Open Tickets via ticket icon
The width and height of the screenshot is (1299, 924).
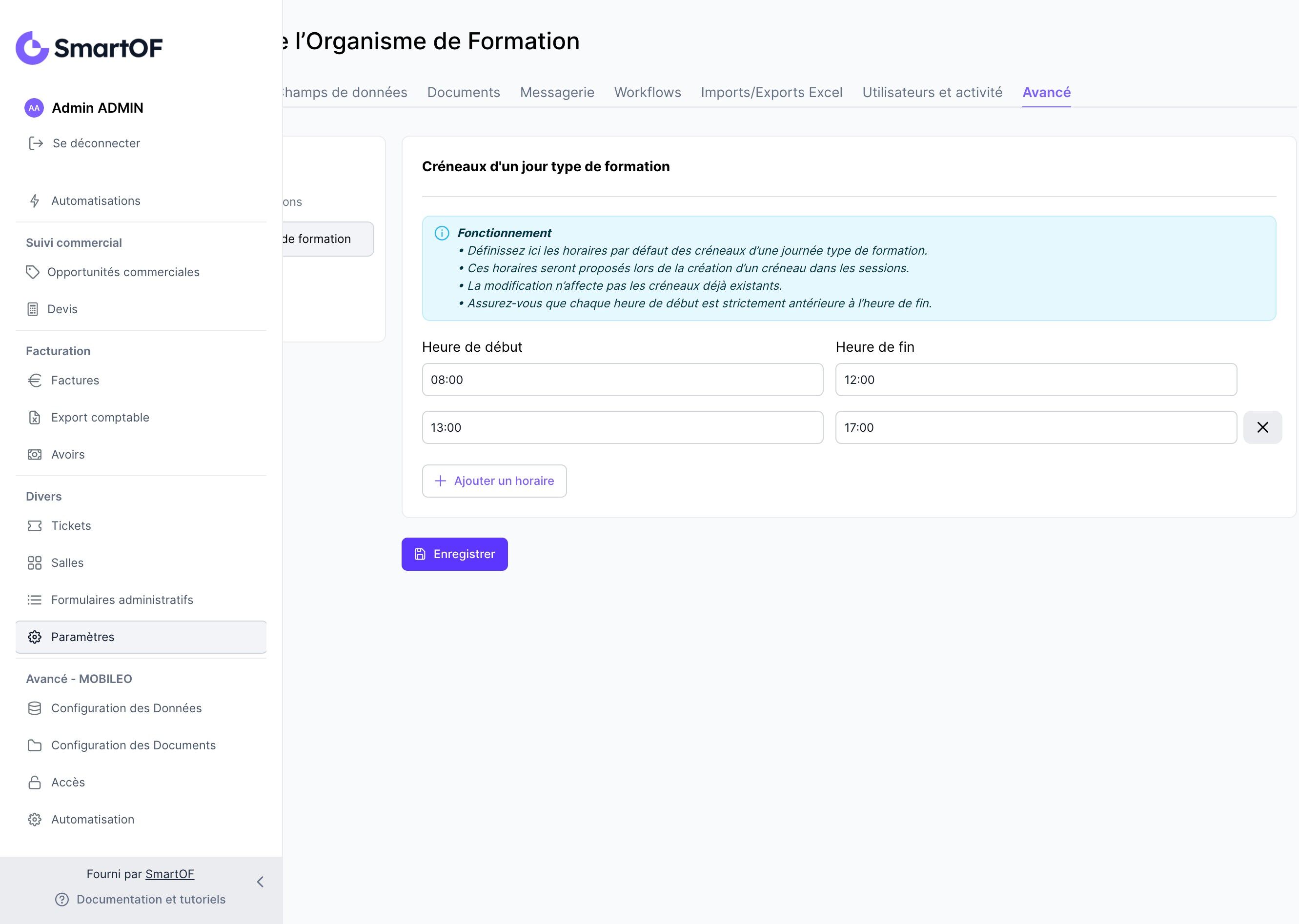pos(35,526)
